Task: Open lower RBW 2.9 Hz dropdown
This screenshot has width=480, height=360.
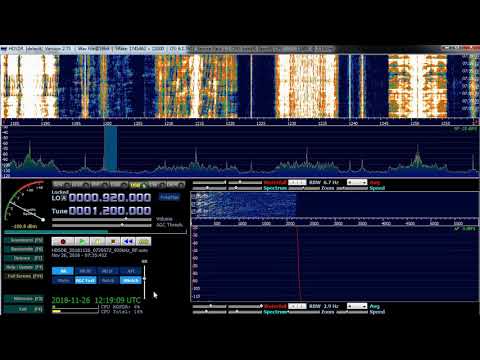Action: [x=297, y=306]
